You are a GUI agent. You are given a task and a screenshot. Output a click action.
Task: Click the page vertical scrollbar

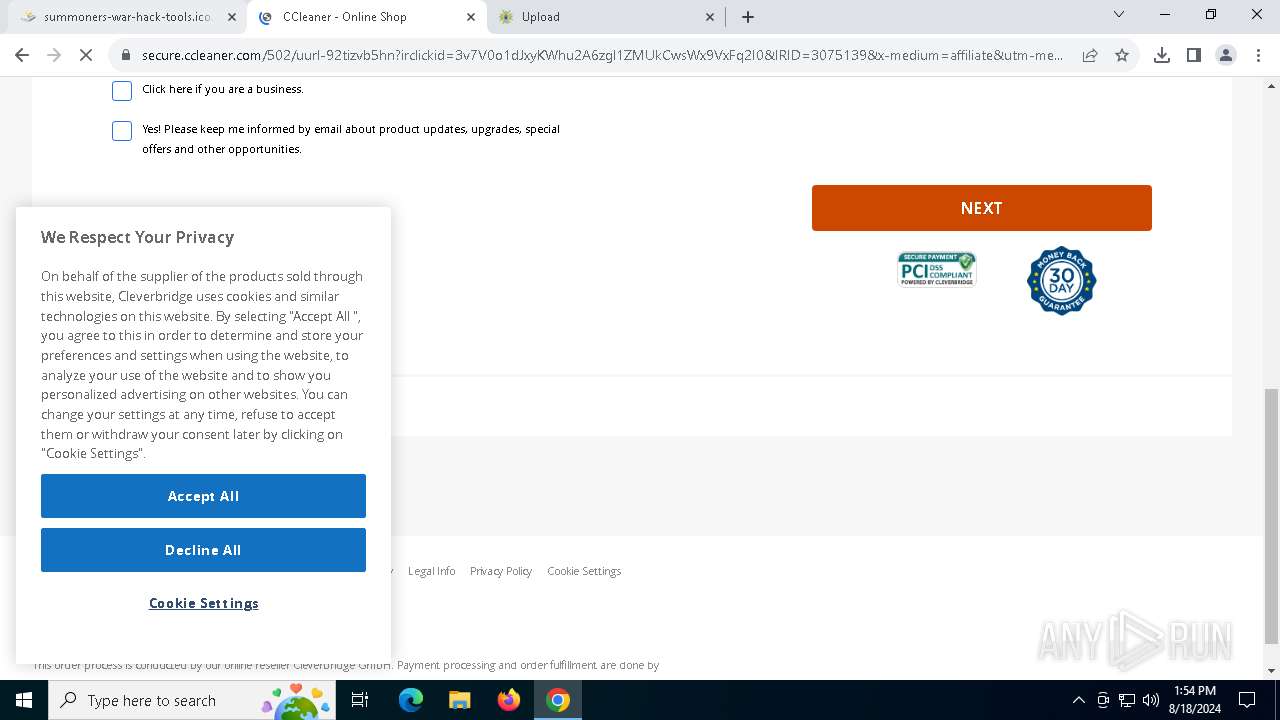tap(1271, 514)
